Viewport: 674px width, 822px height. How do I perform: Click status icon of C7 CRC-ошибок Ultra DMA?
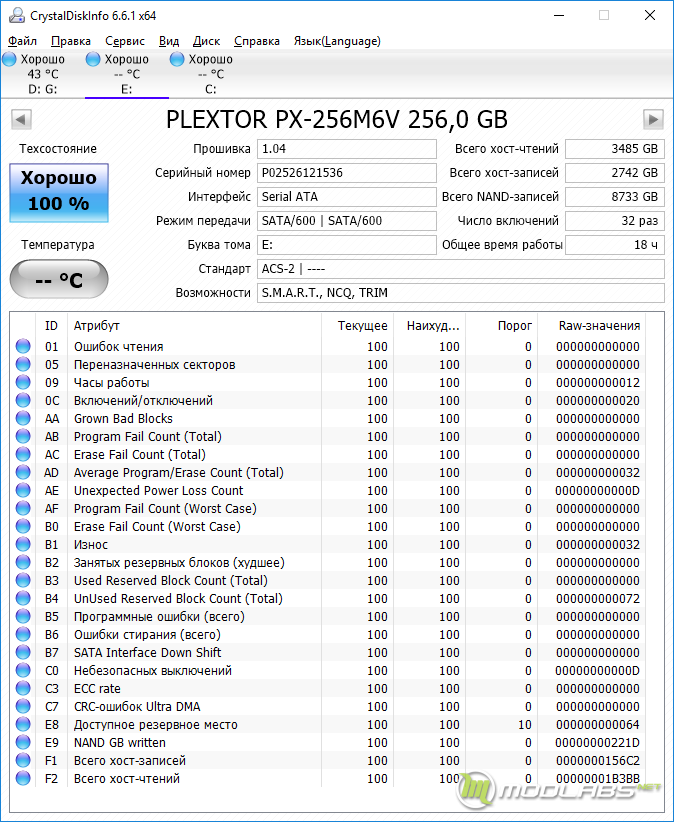pos(23,706)
